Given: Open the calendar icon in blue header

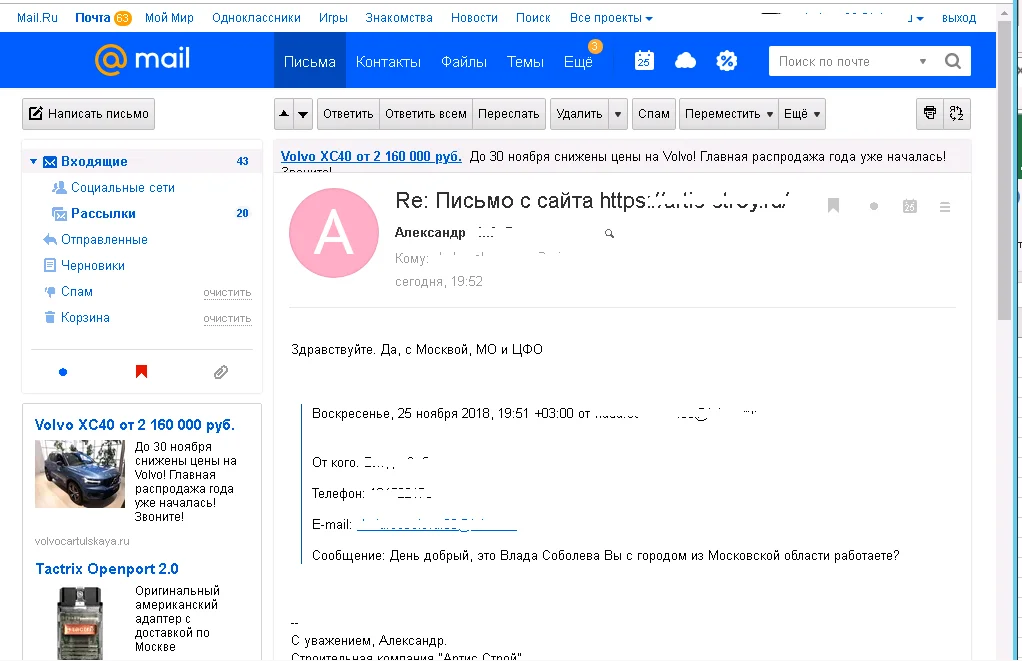Looking at the screenshot, I should (644, 61).
